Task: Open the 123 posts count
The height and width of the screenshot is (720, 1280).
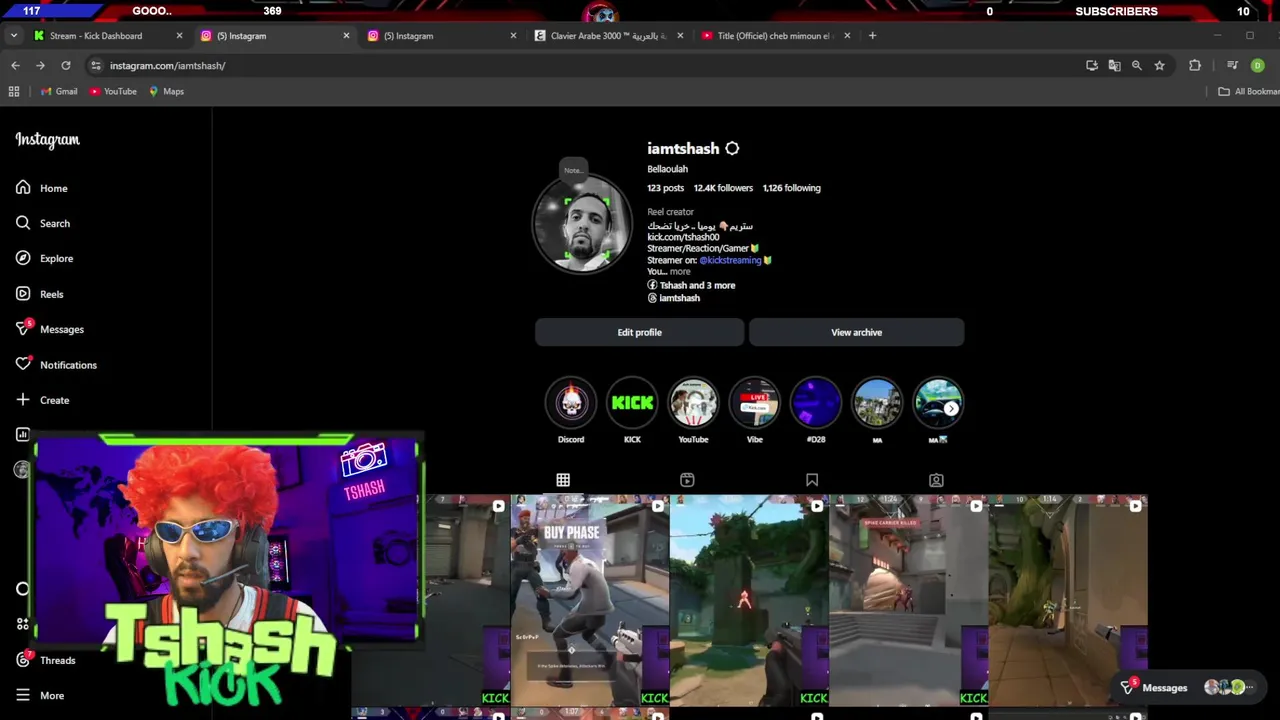Action: (x=665, y=188)
